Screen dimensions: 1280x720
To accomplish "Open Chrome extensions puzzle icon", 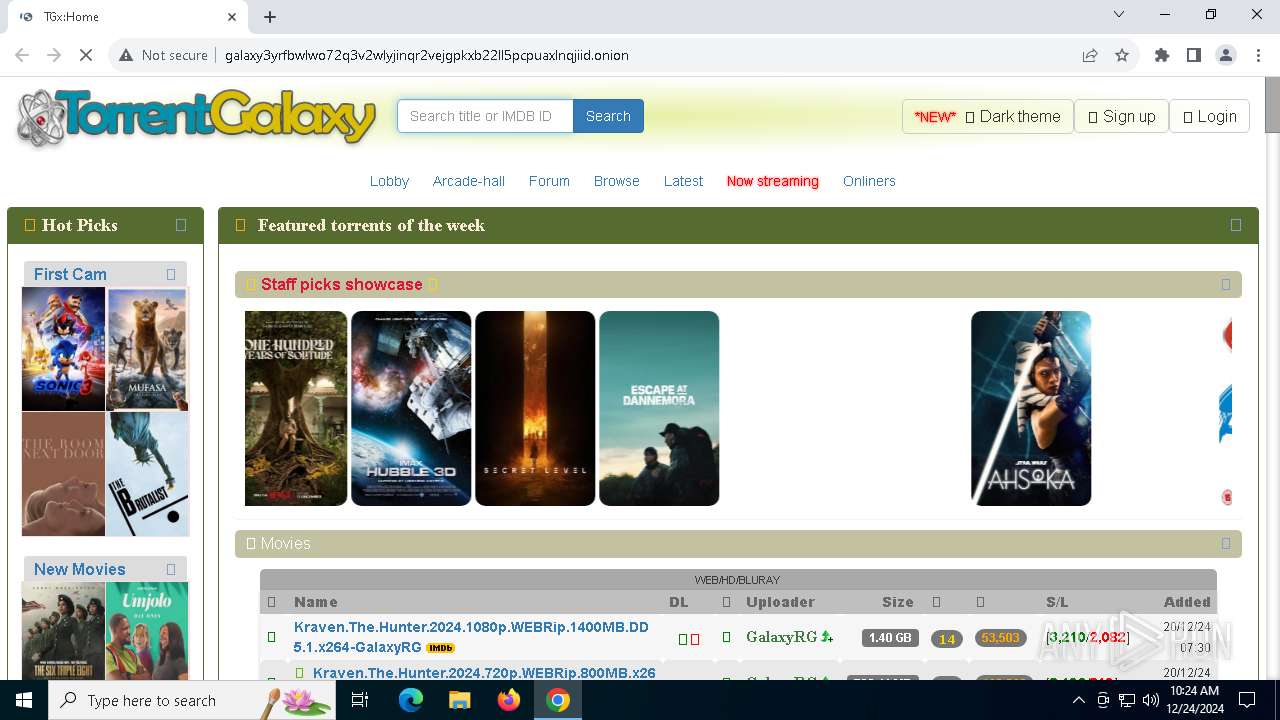I will pyautogui.click(x=1161, y=55).
